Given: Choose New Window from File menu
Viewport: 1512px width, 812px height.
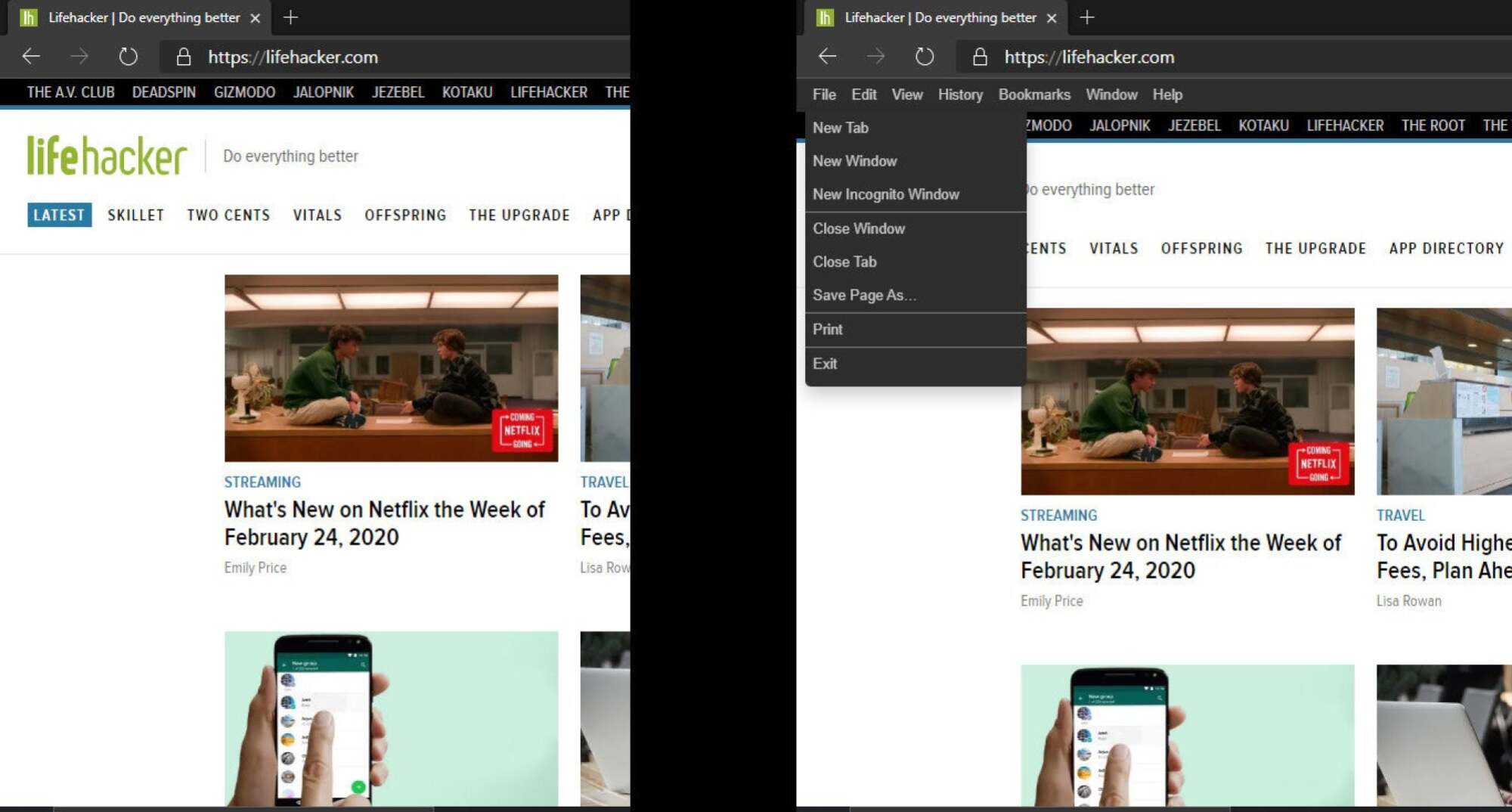Looking at the screenshot, I should (916, 161).
